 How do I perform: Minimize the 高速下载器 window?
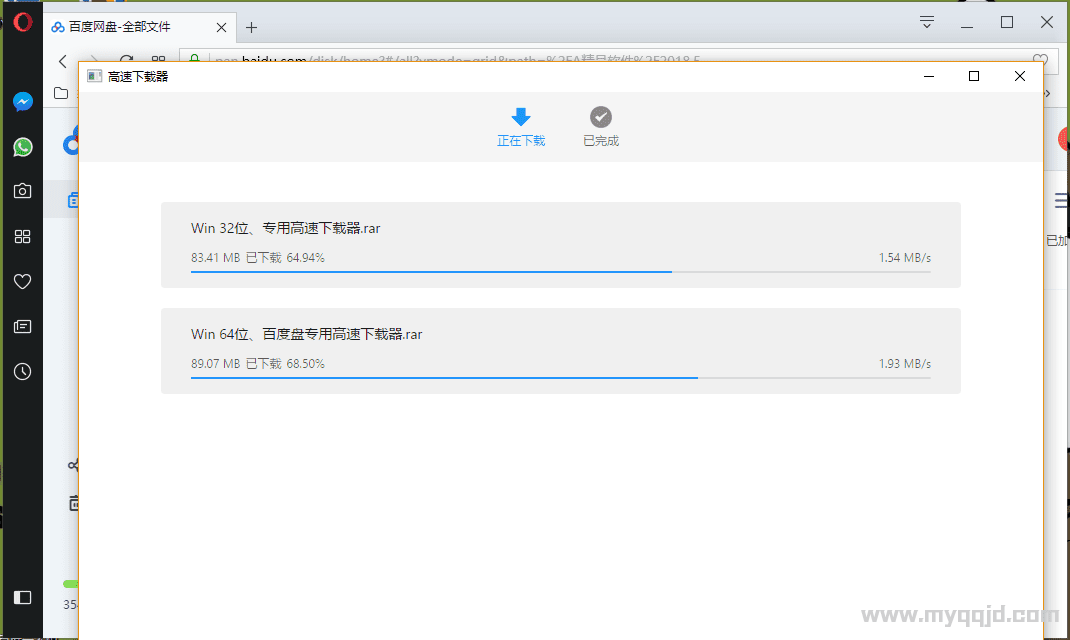point(929,76)
